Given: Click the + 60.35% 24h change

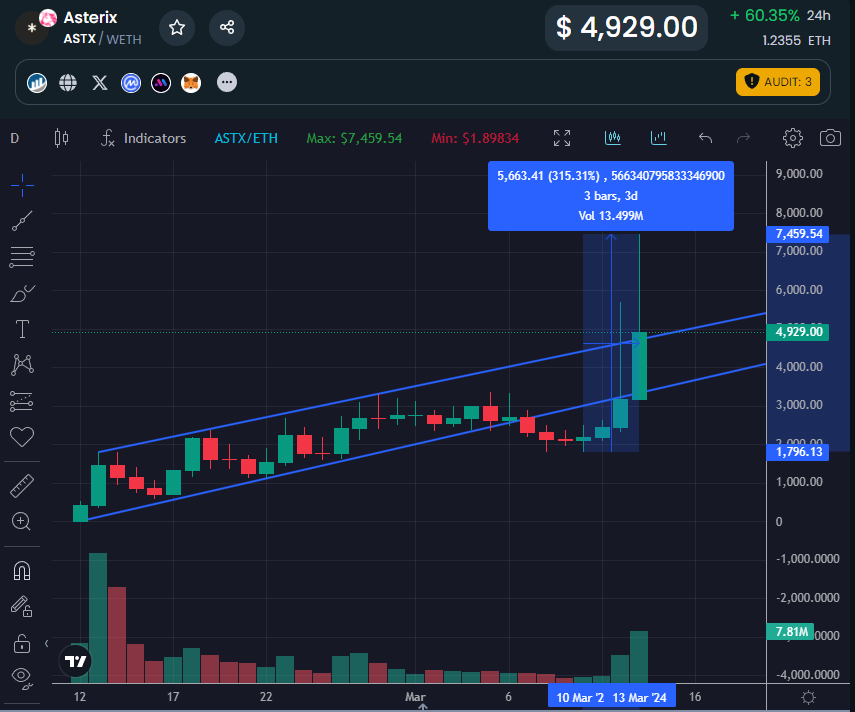Looking at the screenshot, I should (x=780, y=16).
